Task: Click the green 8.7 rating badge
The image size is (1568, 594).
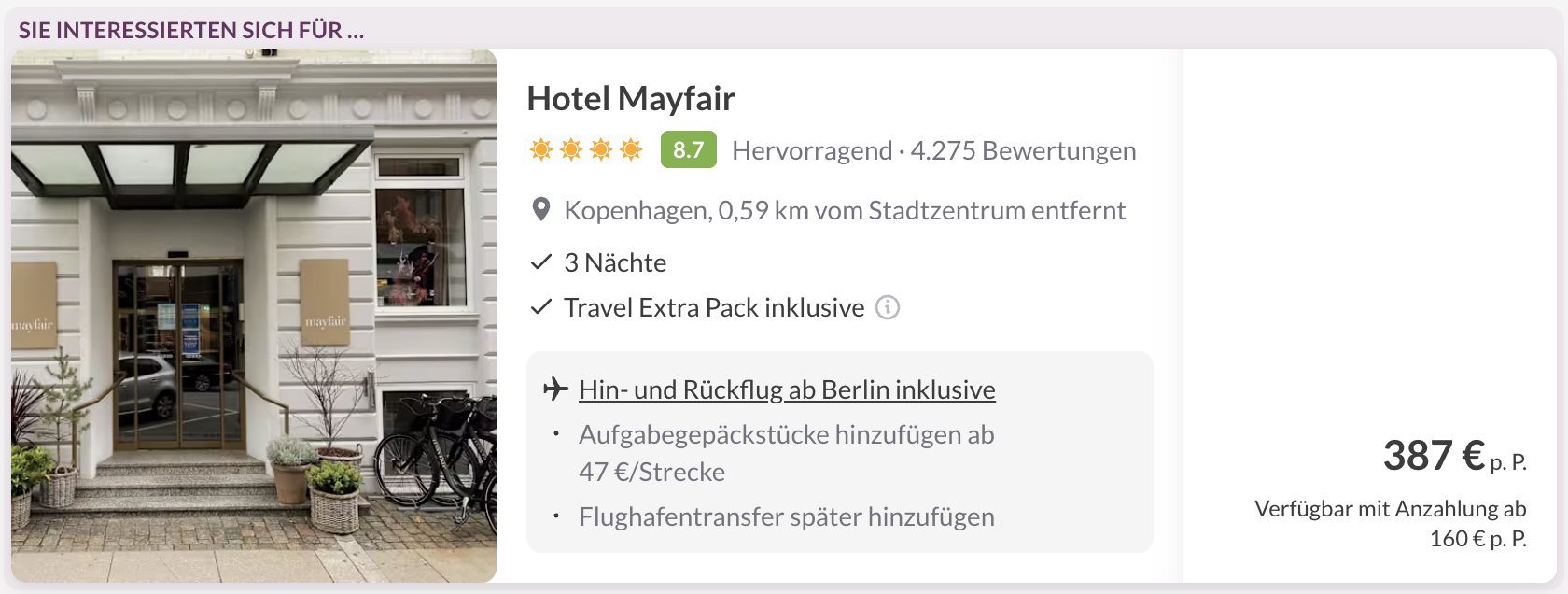Action: coord(688,149)
